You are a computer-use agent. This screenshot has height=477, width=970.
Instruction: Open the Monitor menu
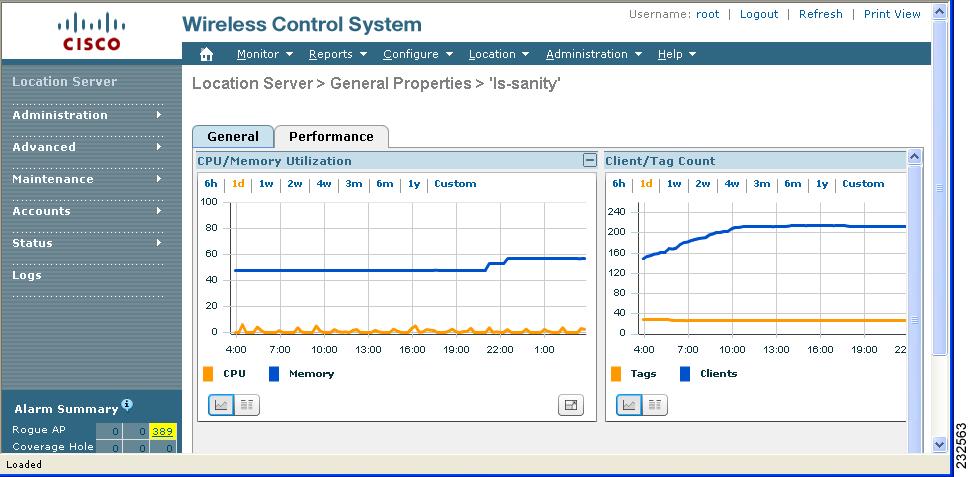[265, 54]
